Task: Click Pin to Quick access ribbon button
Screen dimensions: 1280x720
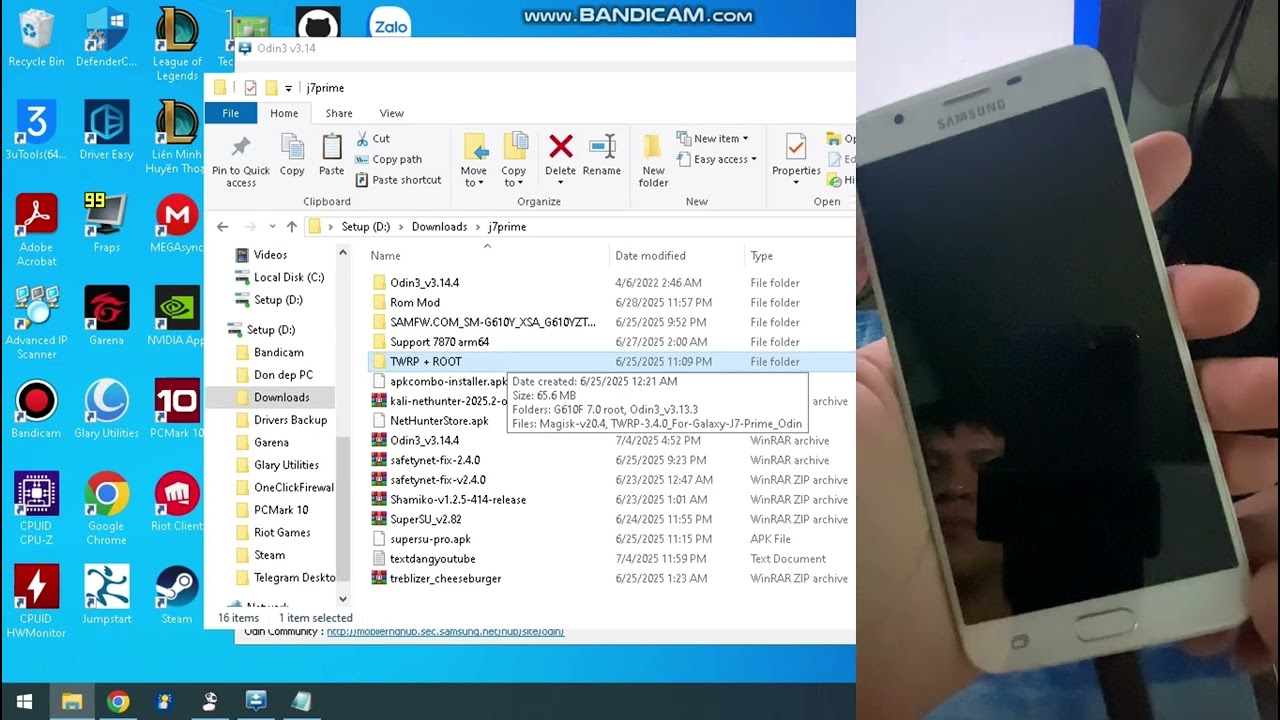Action: (x=241, y=160)
